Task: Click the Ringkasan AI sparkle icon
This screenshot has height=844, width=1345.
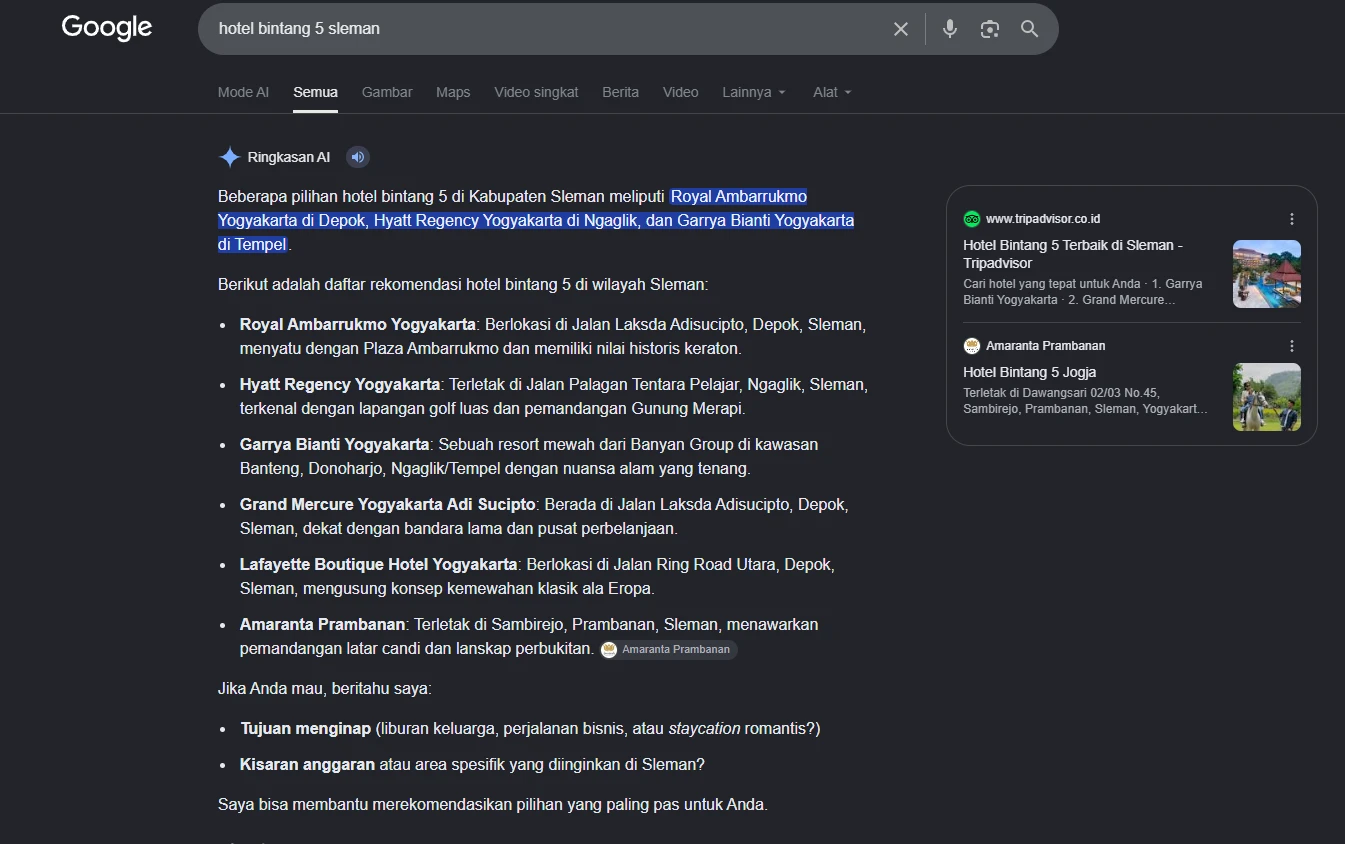Action: [230, 157]
